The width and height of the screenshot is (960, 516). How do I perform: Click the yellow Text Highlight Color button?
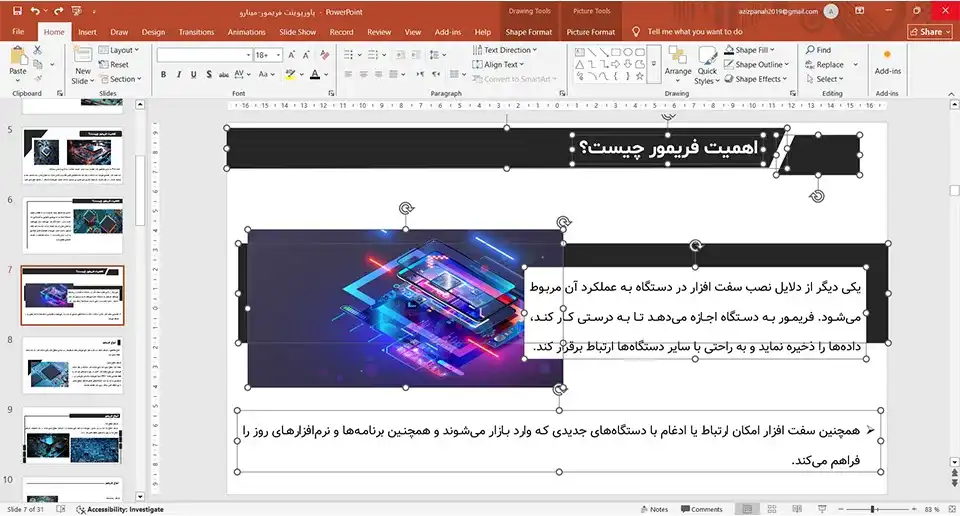click(x=290, y=74)
